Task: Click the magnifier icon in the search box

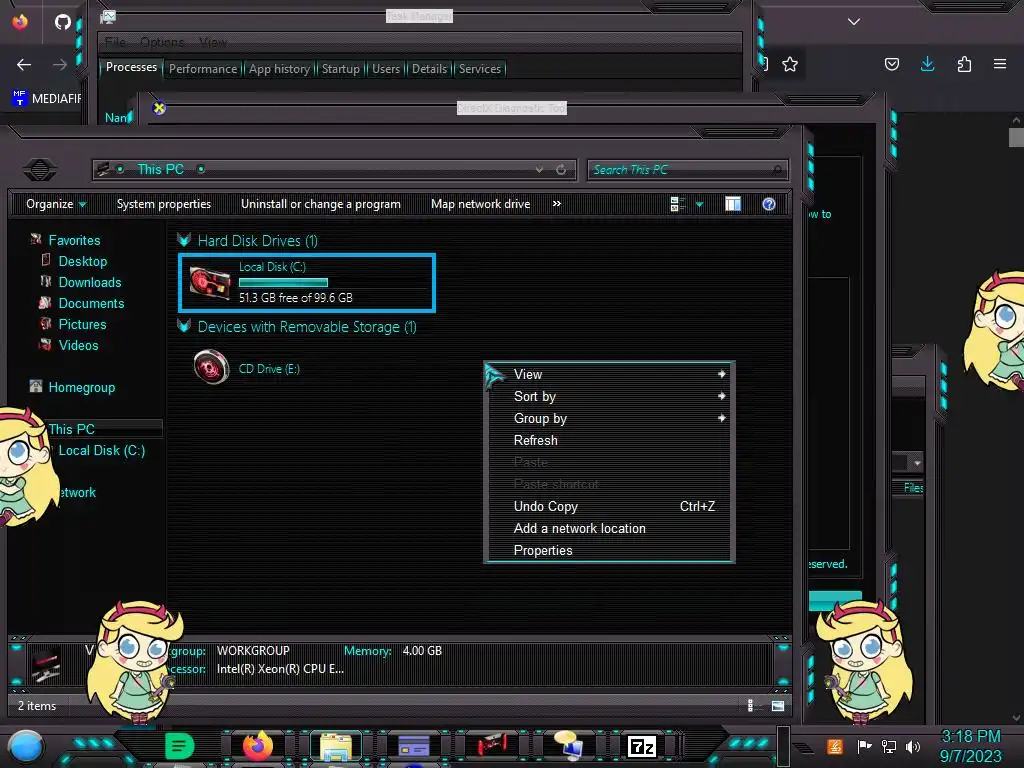Action: [777, 170]
